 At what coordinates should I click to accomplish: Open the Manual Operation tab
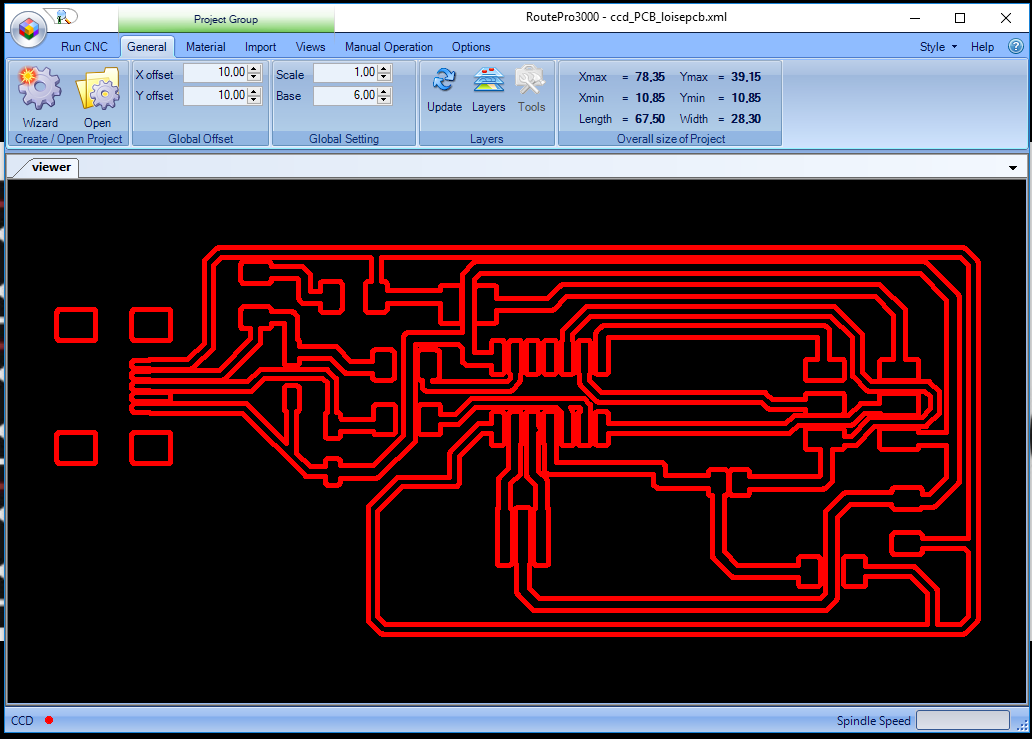point(389,47)
